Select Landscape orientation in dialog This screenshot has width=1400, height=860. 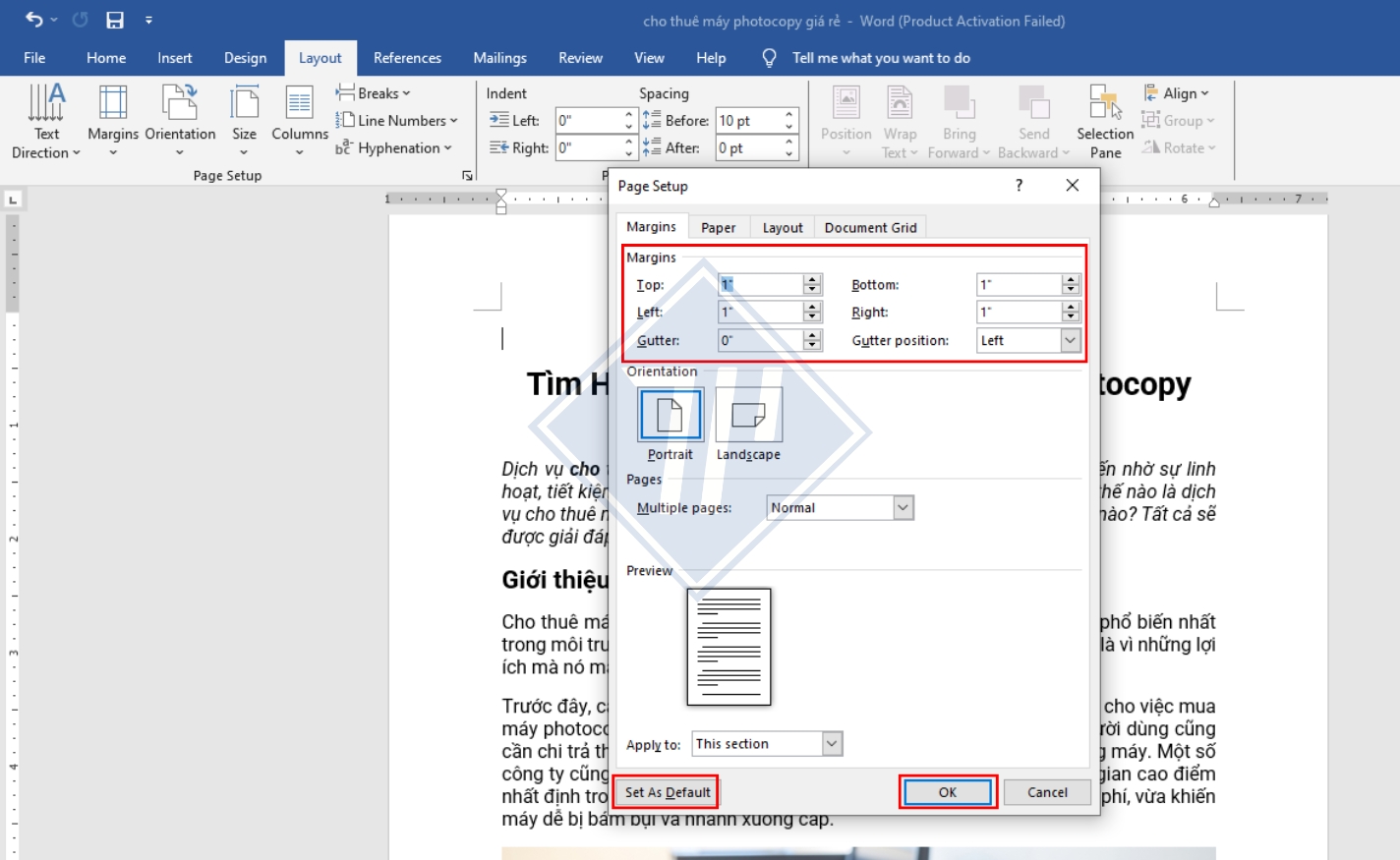748,415
